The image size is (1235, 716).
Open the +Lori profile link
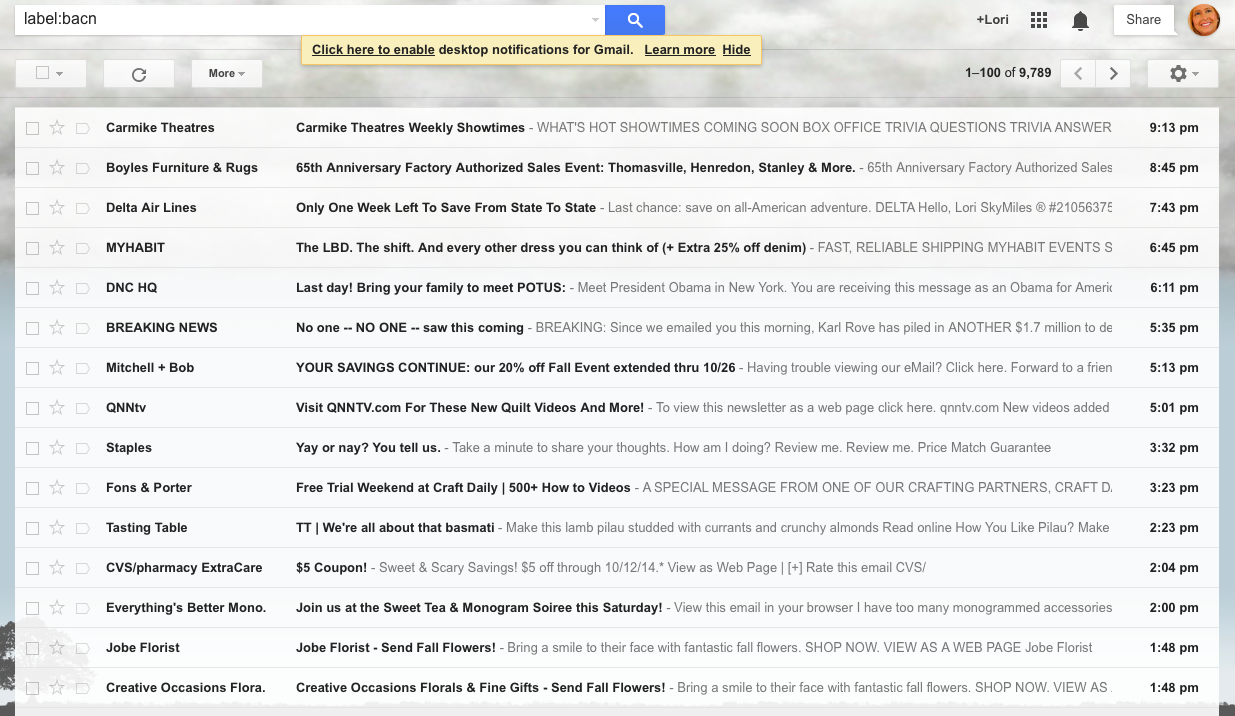(992, 19)
